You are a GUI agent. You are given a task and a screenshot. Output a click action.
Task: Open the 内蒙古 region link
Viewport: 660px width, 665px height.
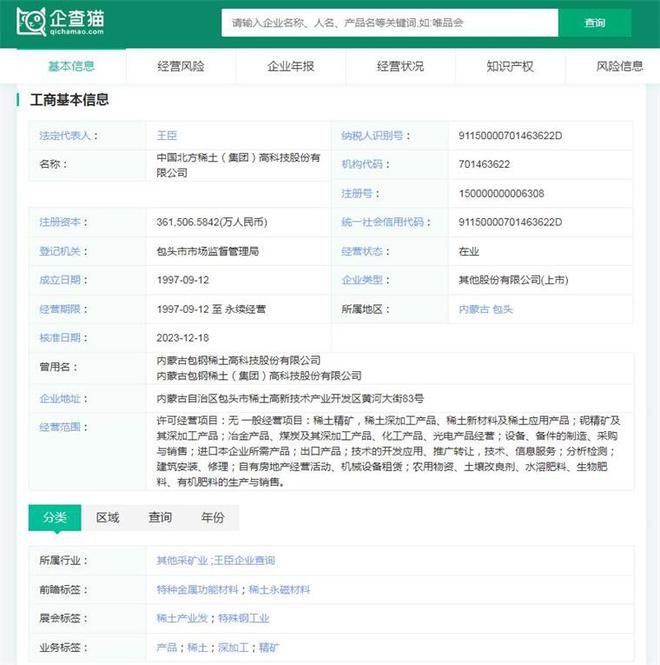pos(474,309)
